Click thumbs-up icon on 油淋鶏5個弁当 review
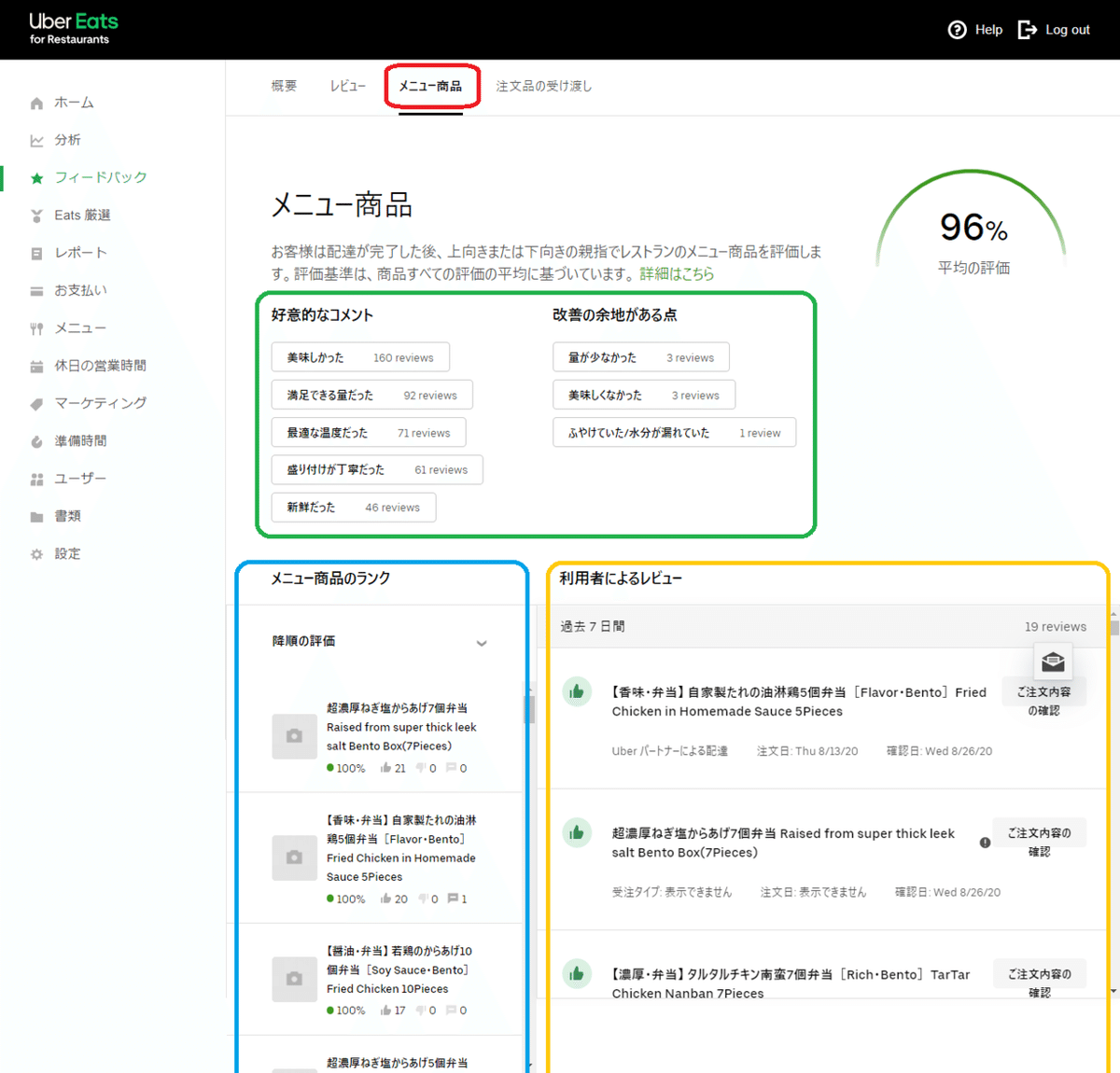 tap(577, 691)
